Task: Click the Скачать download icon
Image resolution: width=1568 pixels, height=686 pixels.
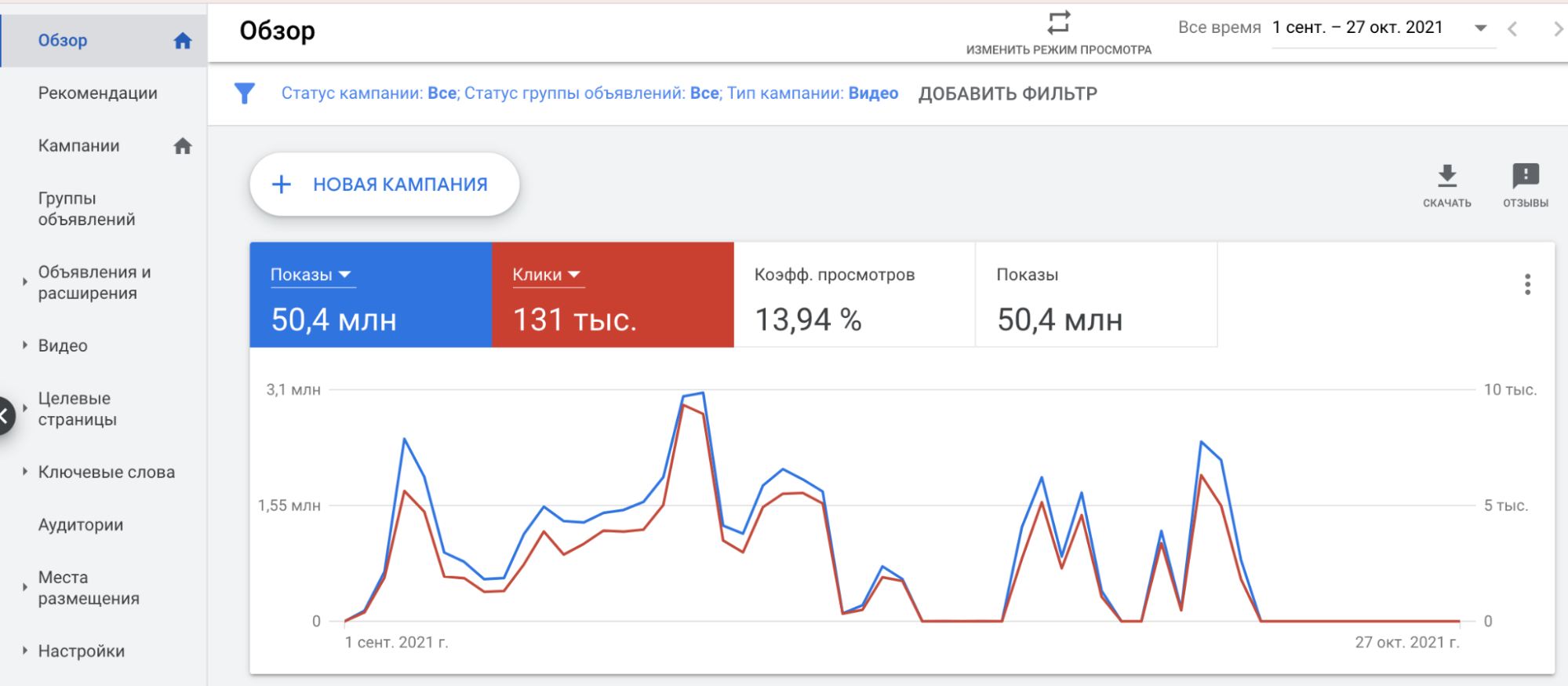Action: pos(1447,176)
